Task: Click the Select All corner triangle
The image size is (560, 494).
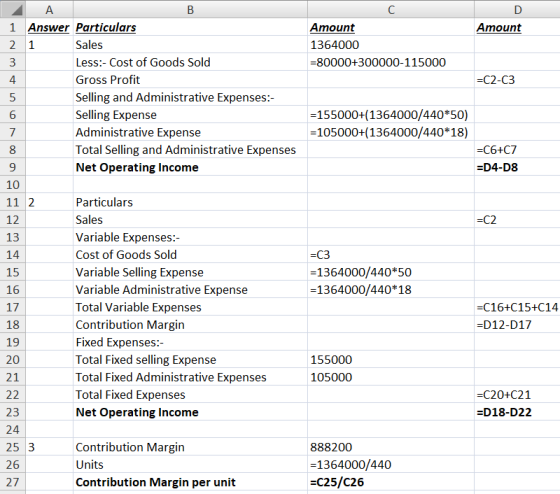Action: 13,9
